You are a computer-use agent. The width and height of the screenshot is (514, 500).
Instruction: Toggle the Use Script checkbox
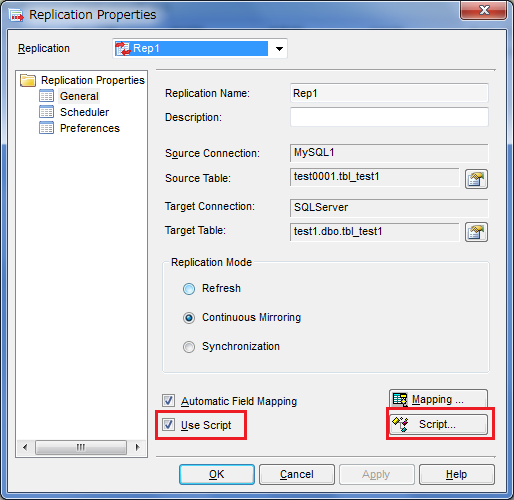[168, 425]
